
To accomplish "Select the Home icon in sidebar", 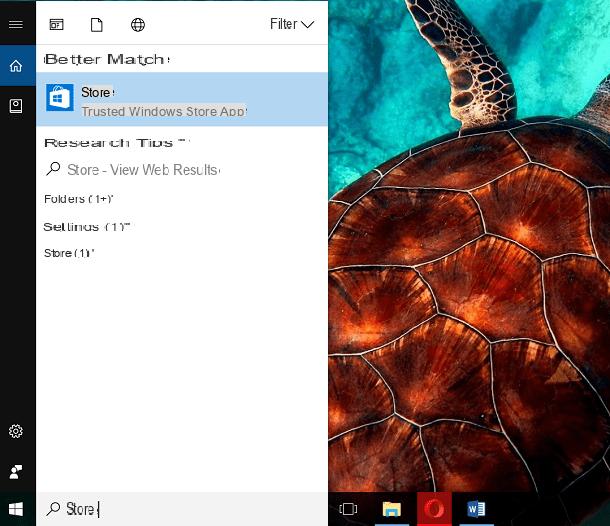I will pyautogui.click(x=16, y=65).
